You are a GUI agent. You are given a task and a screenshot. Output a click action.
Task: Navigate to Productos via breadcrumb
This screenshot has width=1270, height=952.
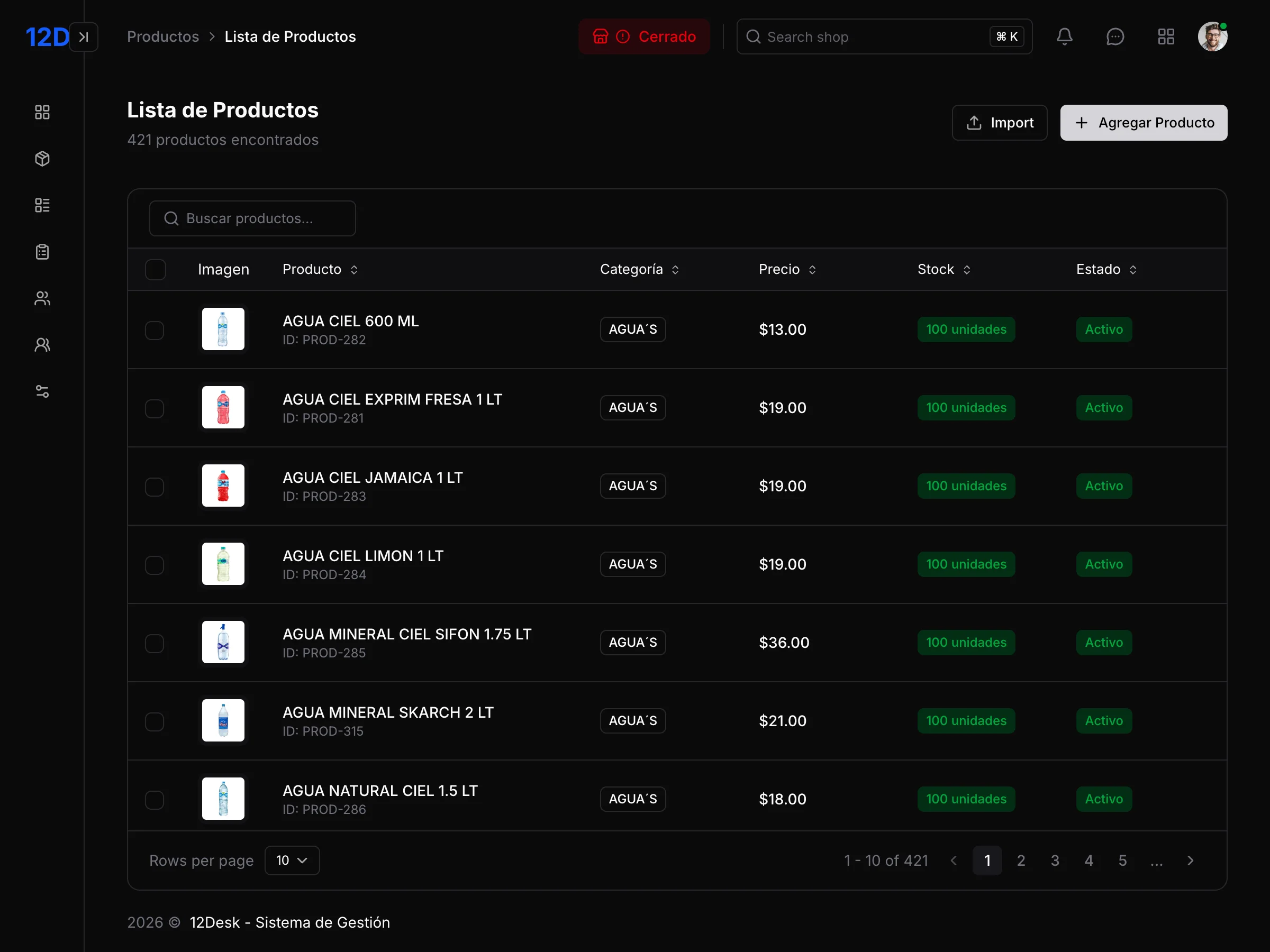point(162,36)
